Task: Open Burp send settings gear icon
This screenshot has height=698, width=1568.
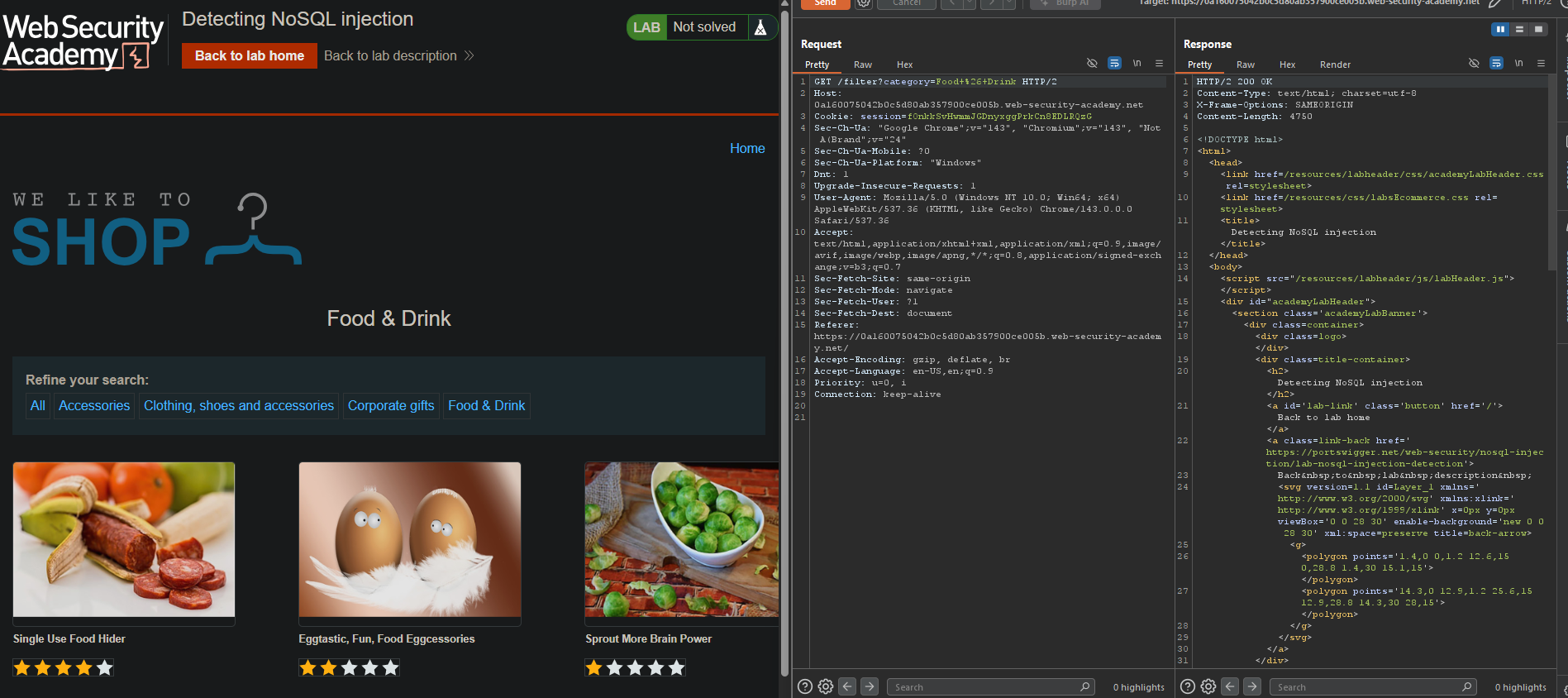Action: click(x=863, y=3)
